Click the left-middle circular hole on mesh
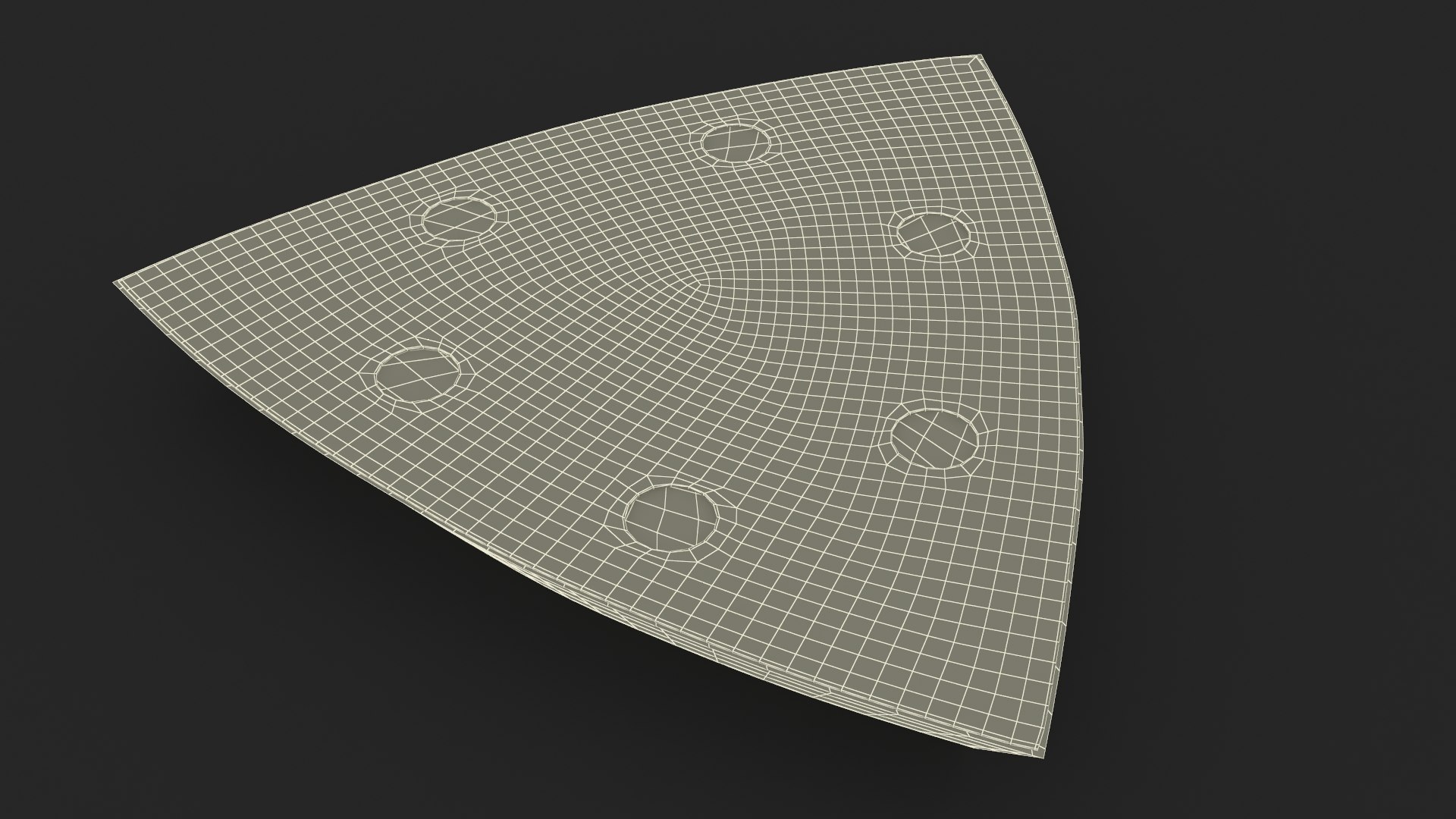This screenshot has height=819, width=1456. (x=418, y=373)
